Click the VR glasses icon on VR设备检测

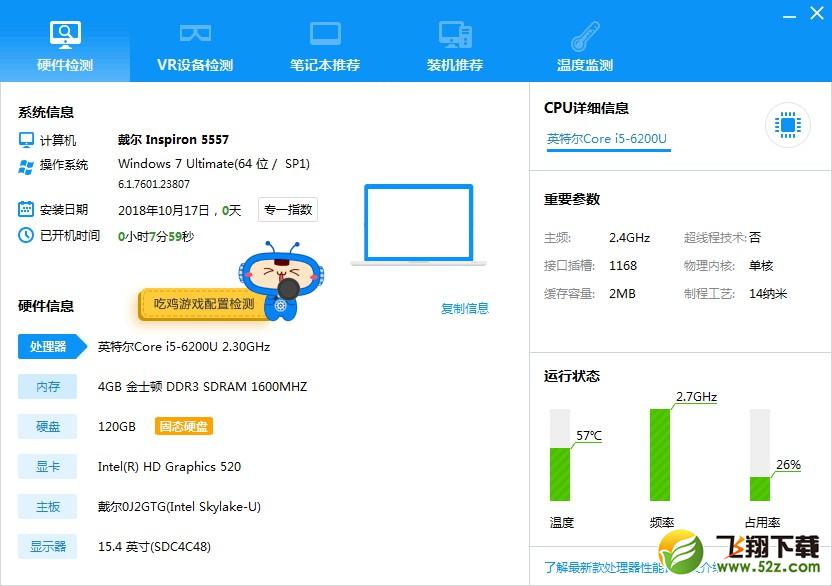point(194,32)
